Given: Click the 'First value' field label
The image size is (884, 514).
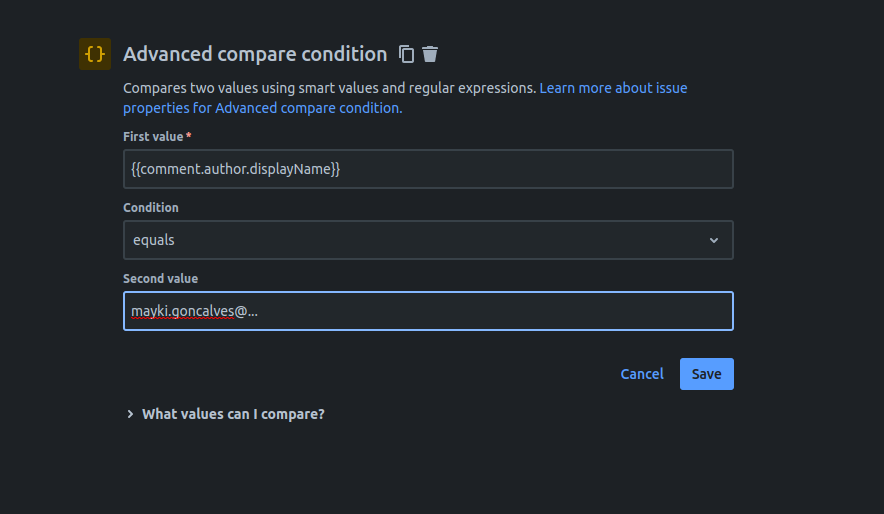Looking at the screenshot, I should point(153,136).
